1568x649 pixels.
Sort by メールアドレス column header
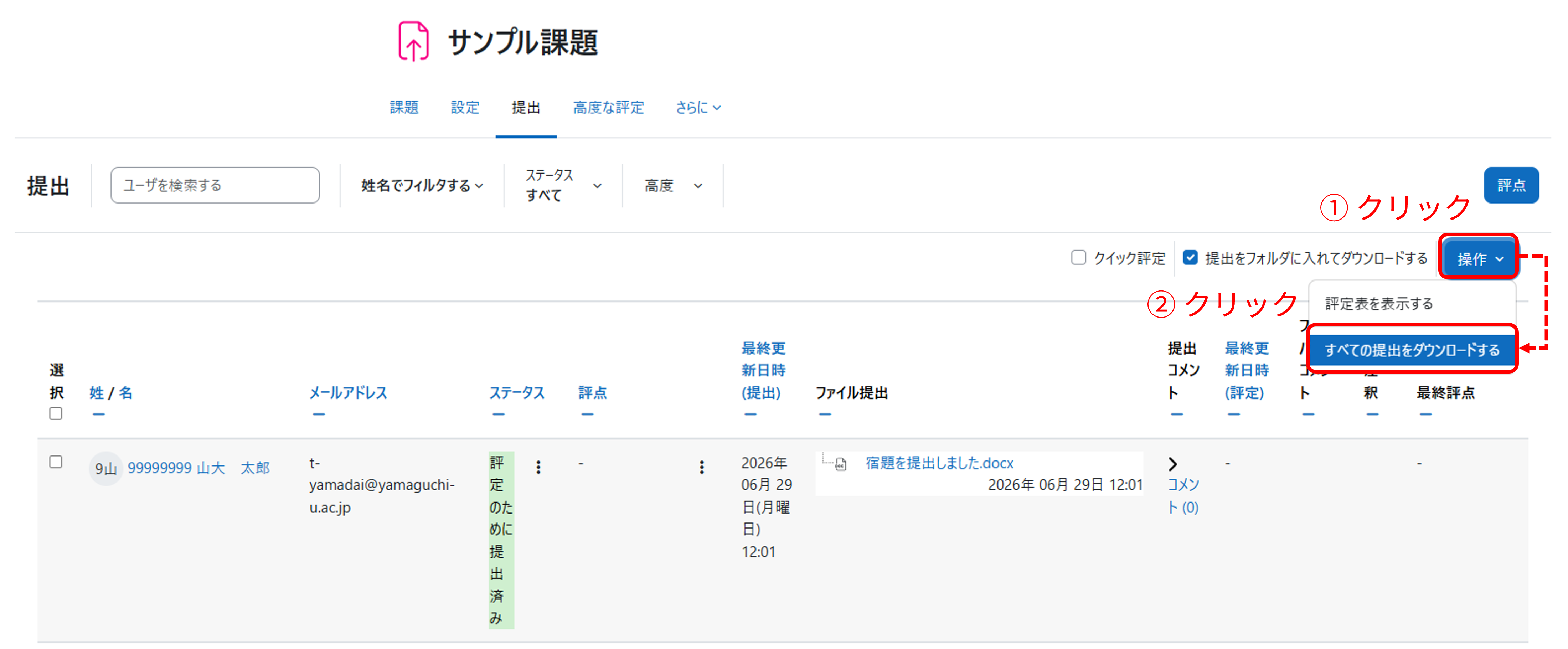[347, 393]
